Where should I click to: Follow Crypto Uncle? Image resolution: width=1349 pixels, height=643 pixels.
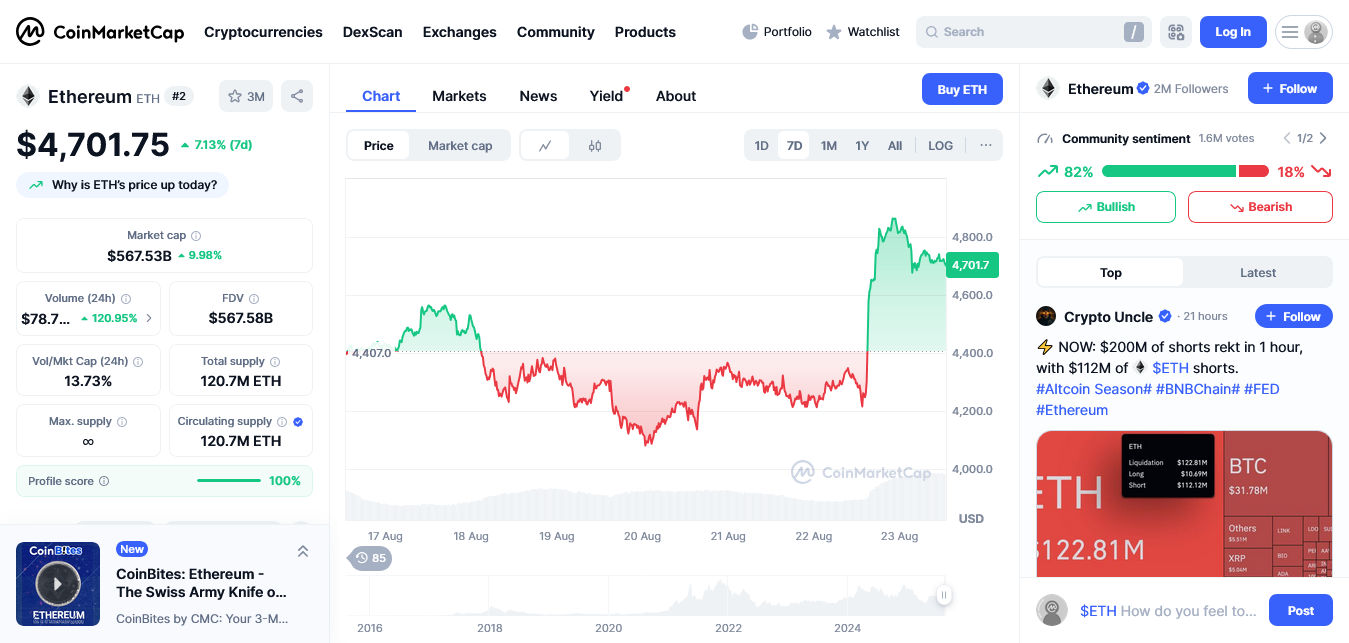coord(1294,316)
